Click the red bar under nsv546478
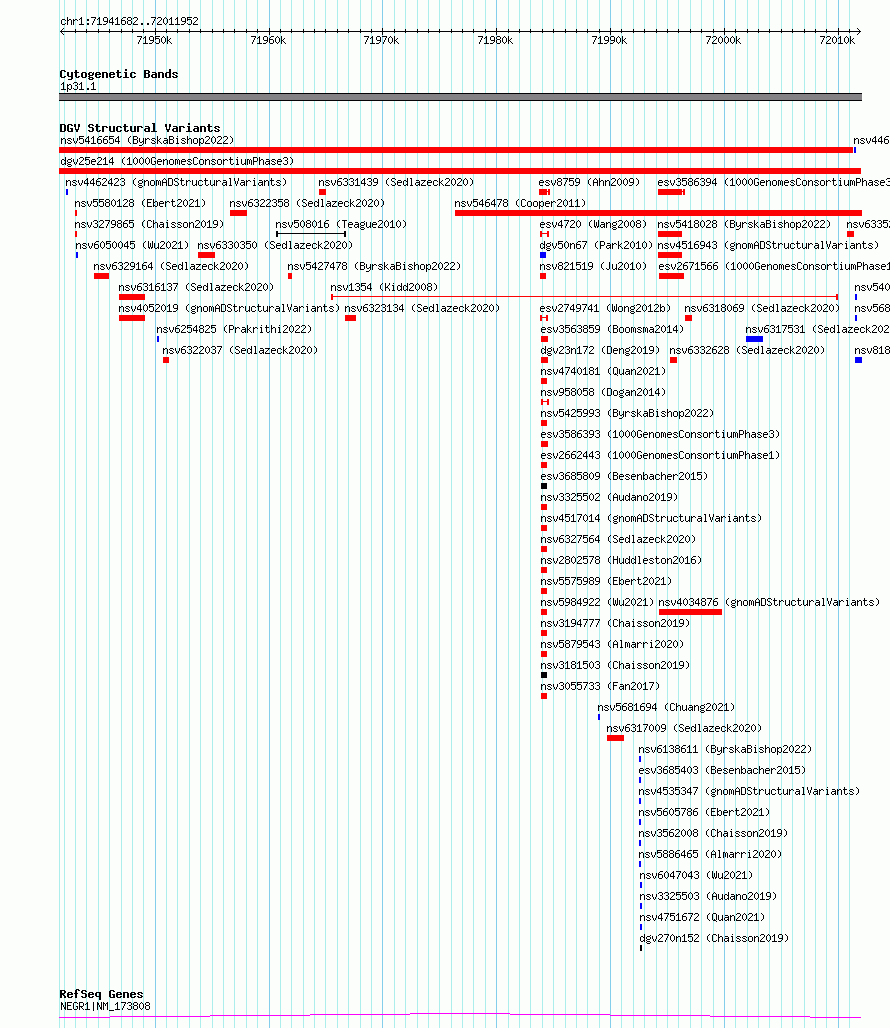This screenshot has width=890, height=1028. click(658, 213)
